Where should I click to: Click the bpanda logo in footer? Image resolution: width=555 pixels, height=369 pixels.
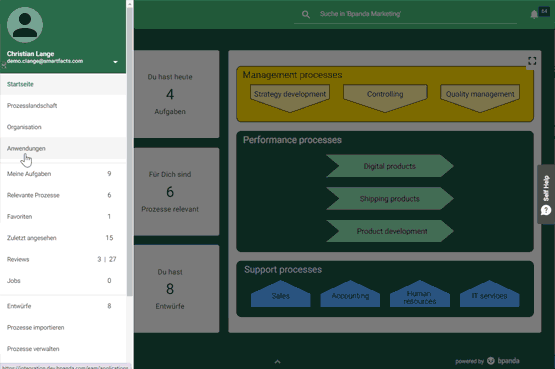click(503, 361)
